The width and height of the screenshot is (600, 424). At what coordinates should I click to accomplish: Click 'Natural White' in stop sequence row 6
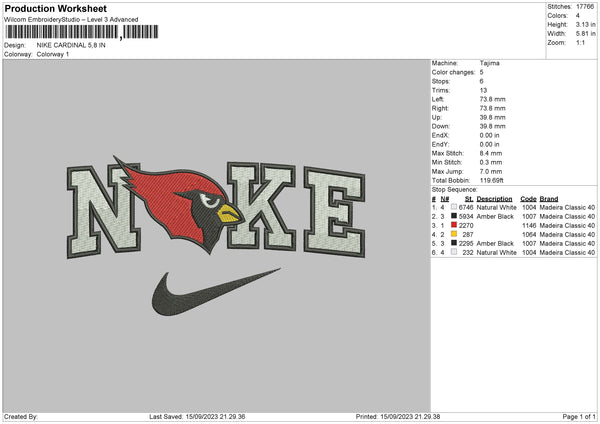(496, 253)
